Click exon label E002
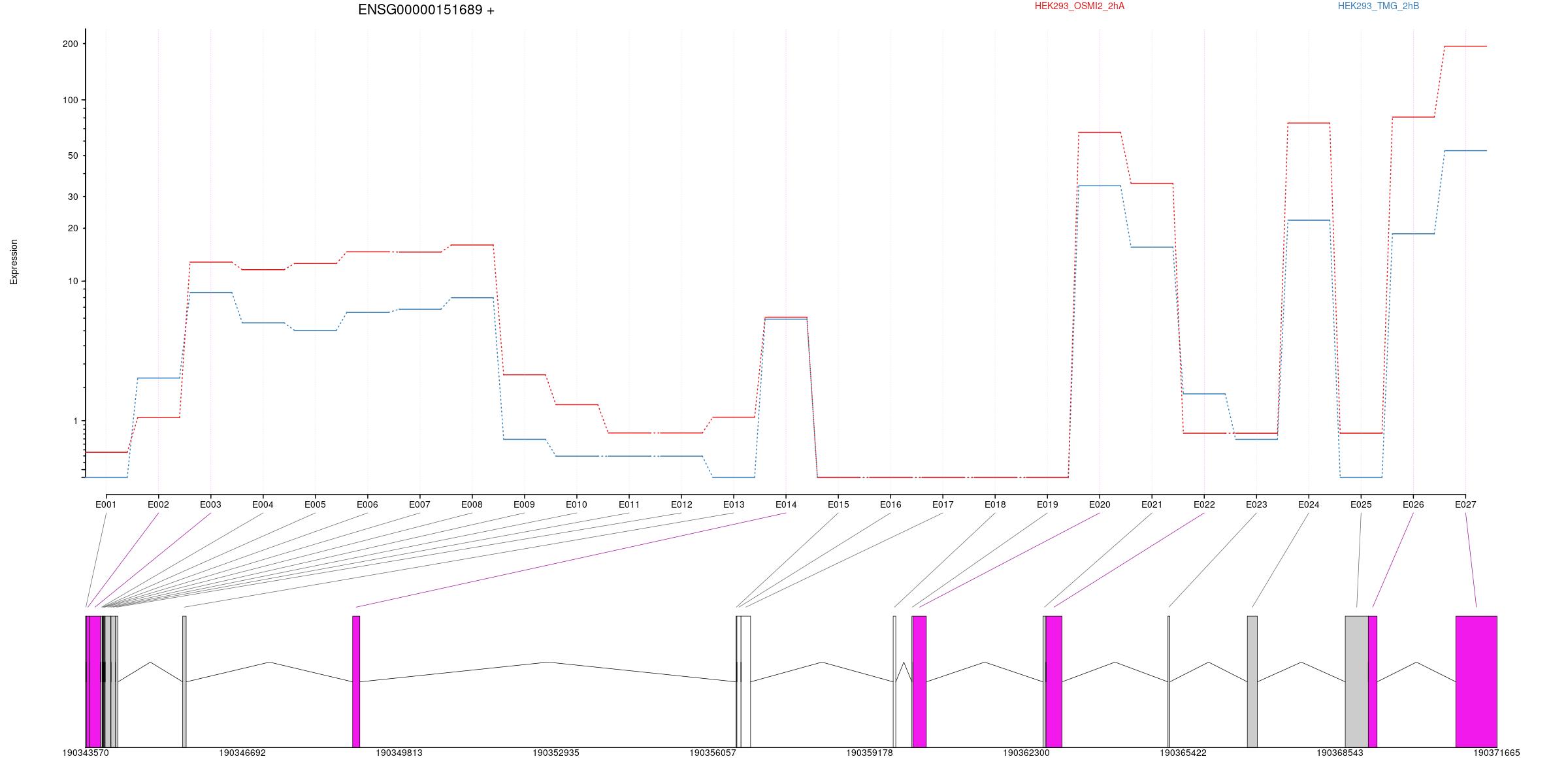The image size is (1568, 784). pyautogui.click(x=158, y=504)
